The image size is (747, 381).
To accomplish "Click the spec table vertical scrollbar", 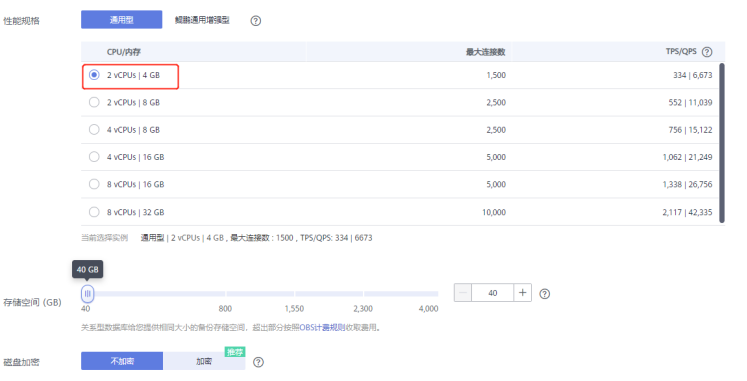I will click(722, 143).
